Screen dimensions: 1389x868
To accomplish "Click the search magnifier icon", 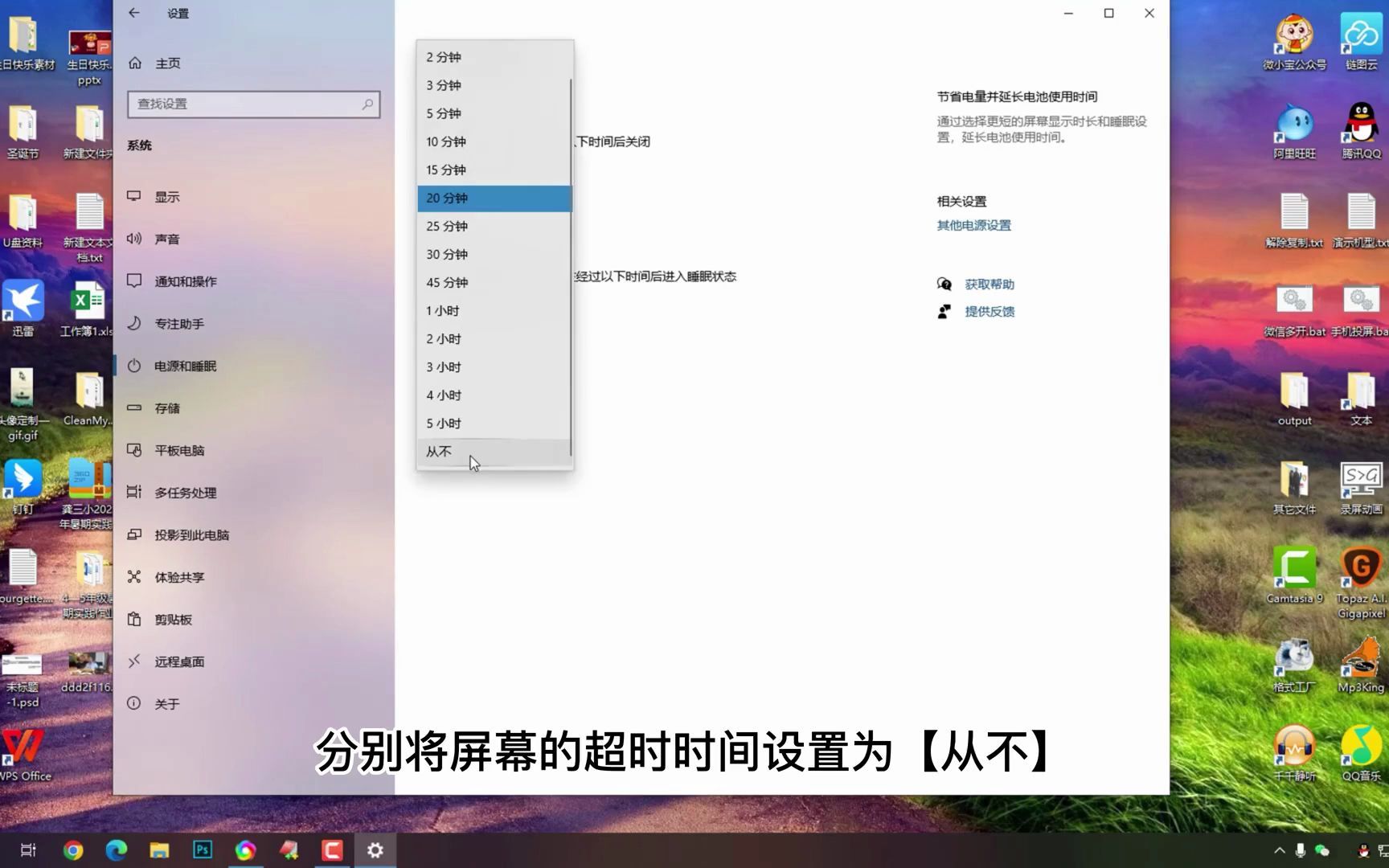I will tap(367, 104).
